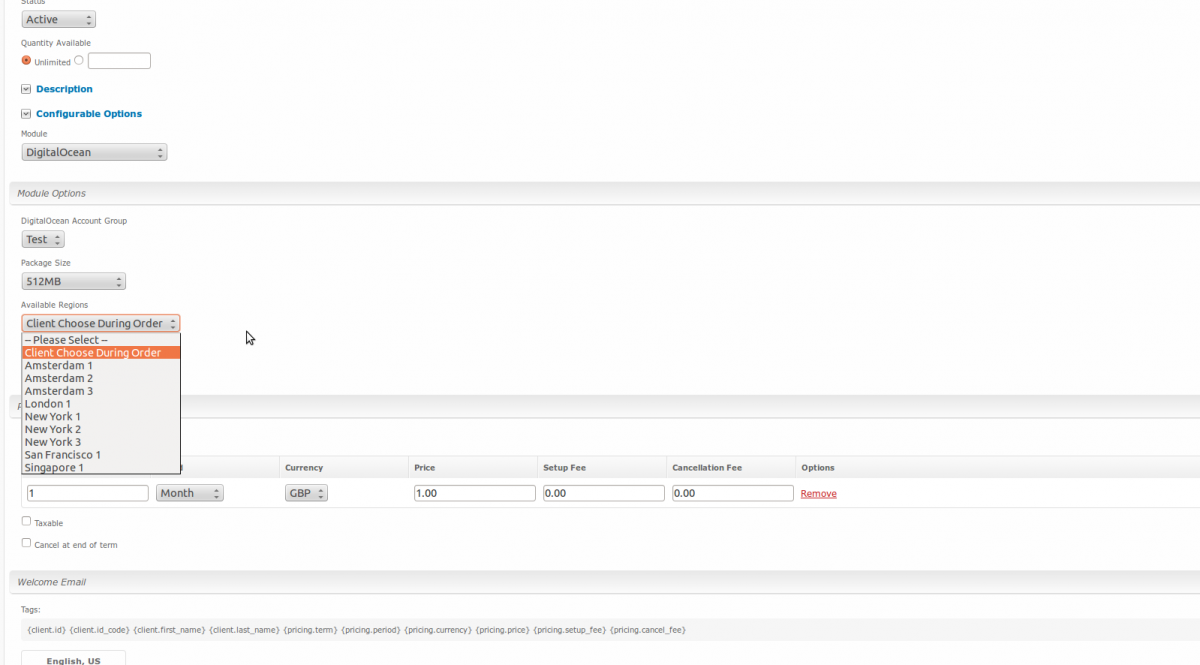Select New York 3 from regions list
This screenshot has height=665, width=1200.
pos(101,442)
